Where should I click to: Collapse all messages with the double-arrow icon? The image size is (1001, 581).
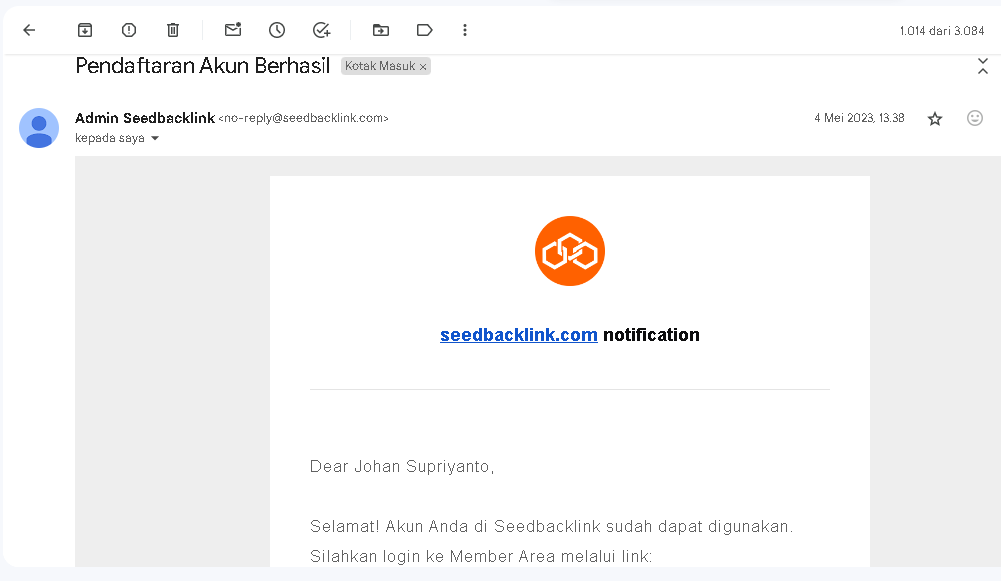coord(982,66)
